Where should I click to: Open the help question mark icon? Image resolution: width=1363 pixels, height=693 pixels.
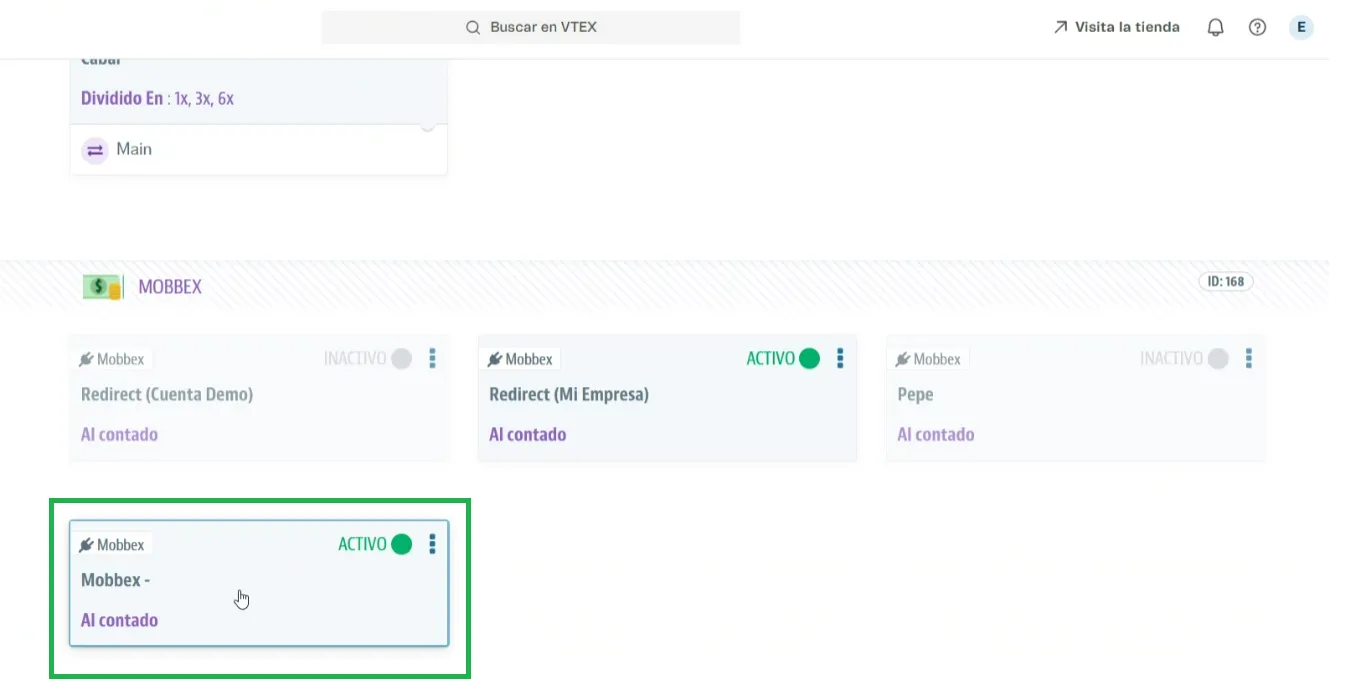tap(1258, 28)
